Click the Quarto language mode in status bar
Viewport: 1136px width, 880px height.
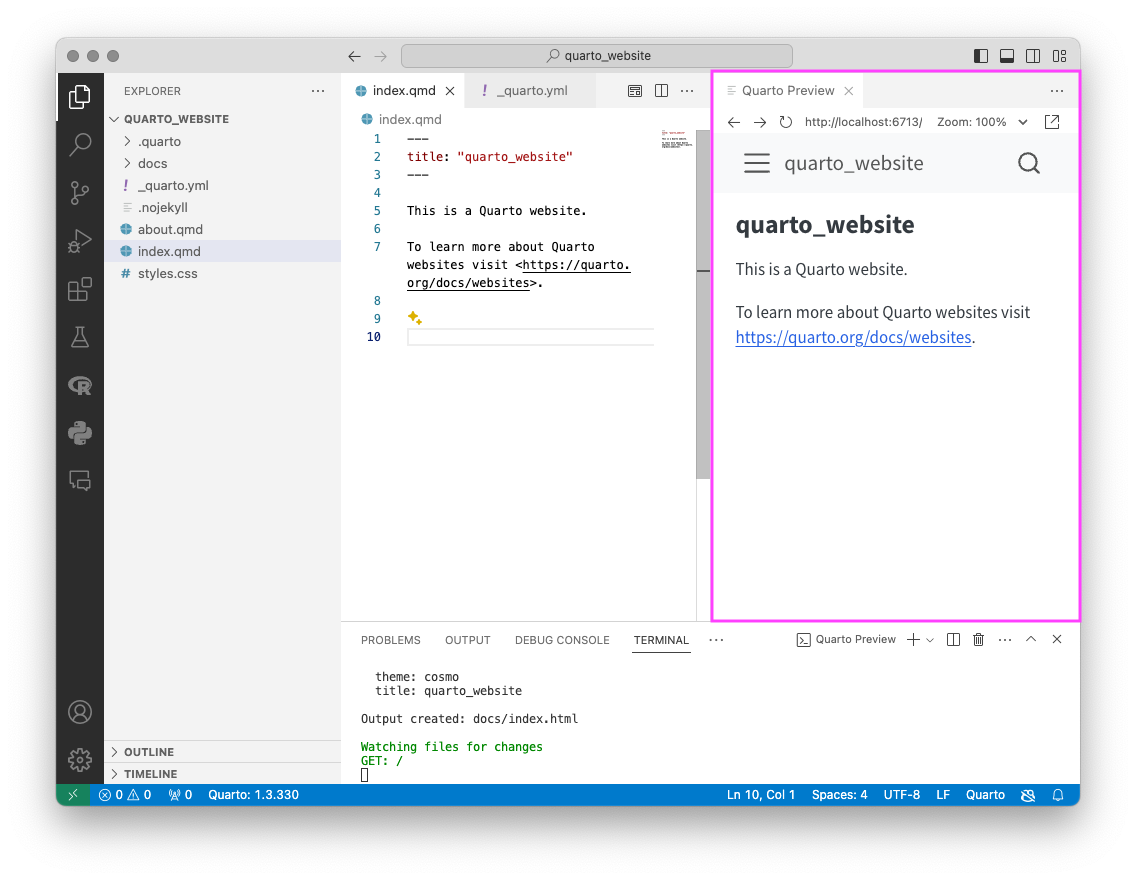point(985,795)
